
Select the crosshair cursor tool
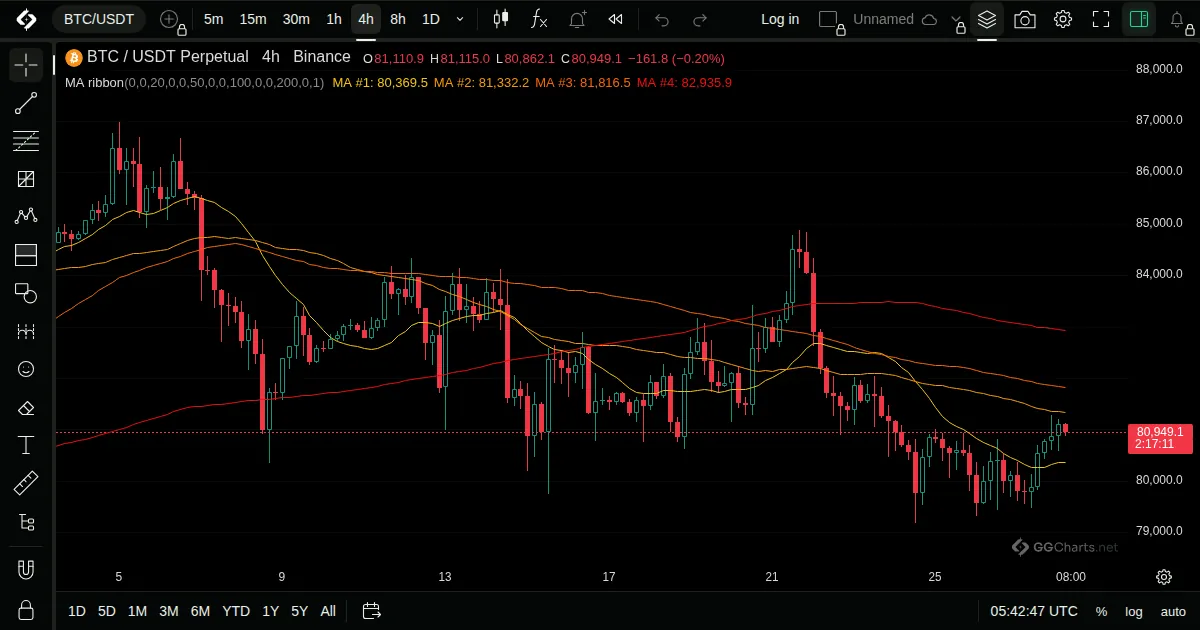click(26, 65)
